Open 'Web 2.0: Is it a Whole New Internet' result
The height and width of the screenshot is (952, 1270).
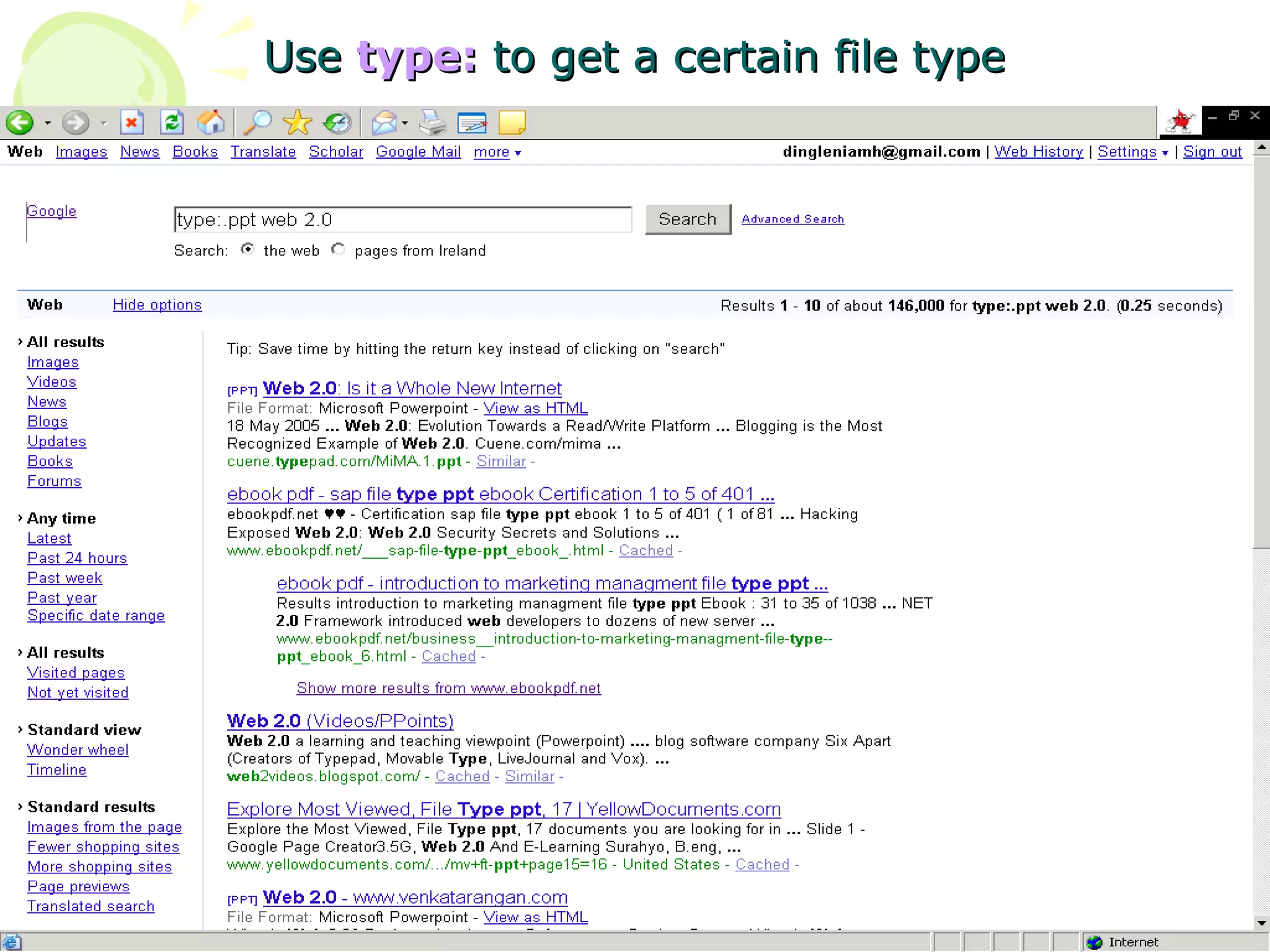pyautogui.click(x=412, y=389)
